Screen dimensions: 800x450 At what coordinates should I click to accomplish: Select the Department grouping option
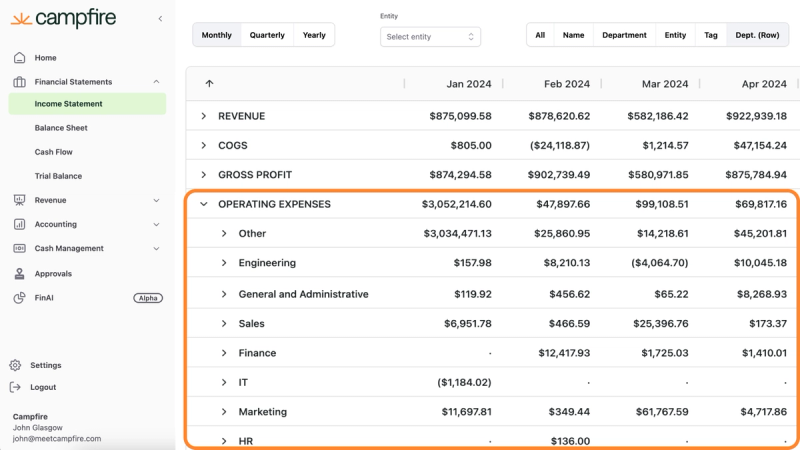tap(624, 35)
